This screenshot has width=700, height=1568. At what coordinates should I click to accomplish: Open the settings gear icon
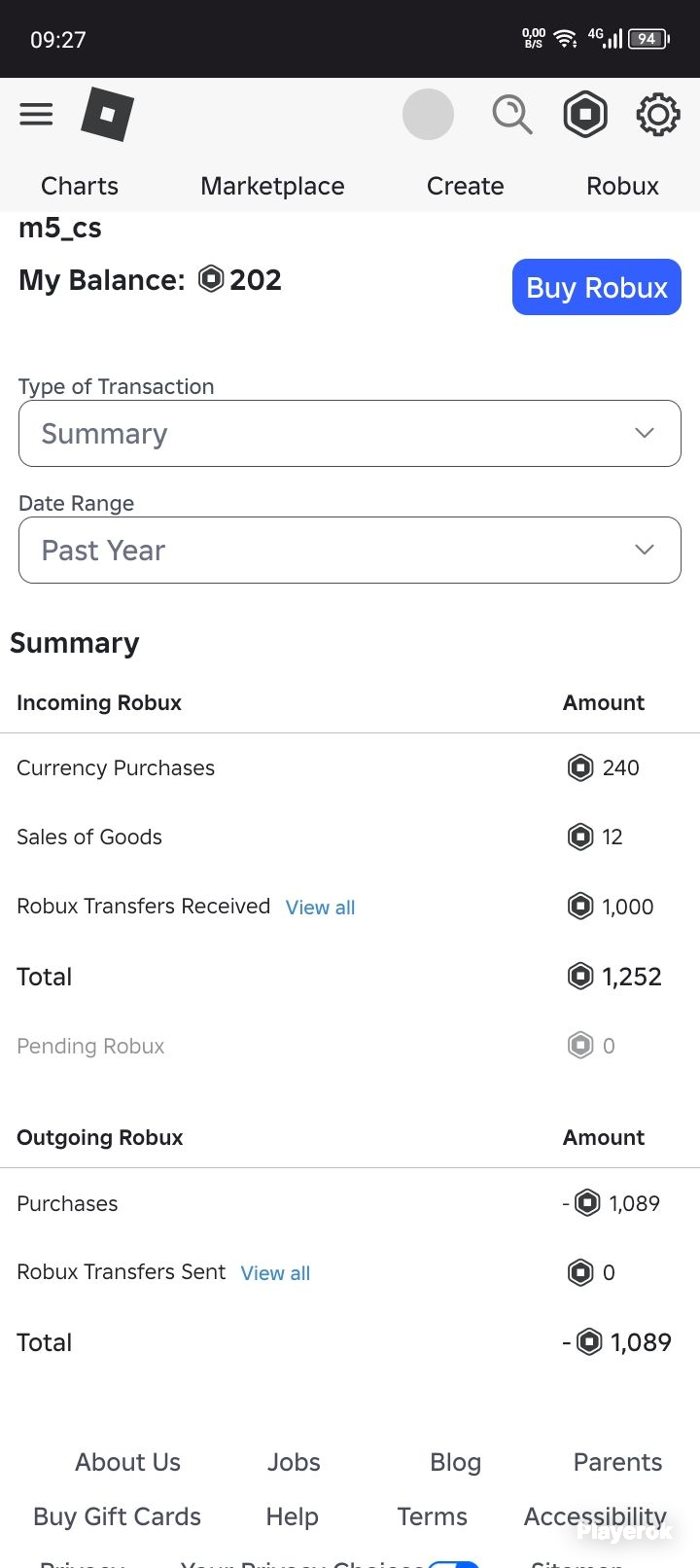(658, 115)
